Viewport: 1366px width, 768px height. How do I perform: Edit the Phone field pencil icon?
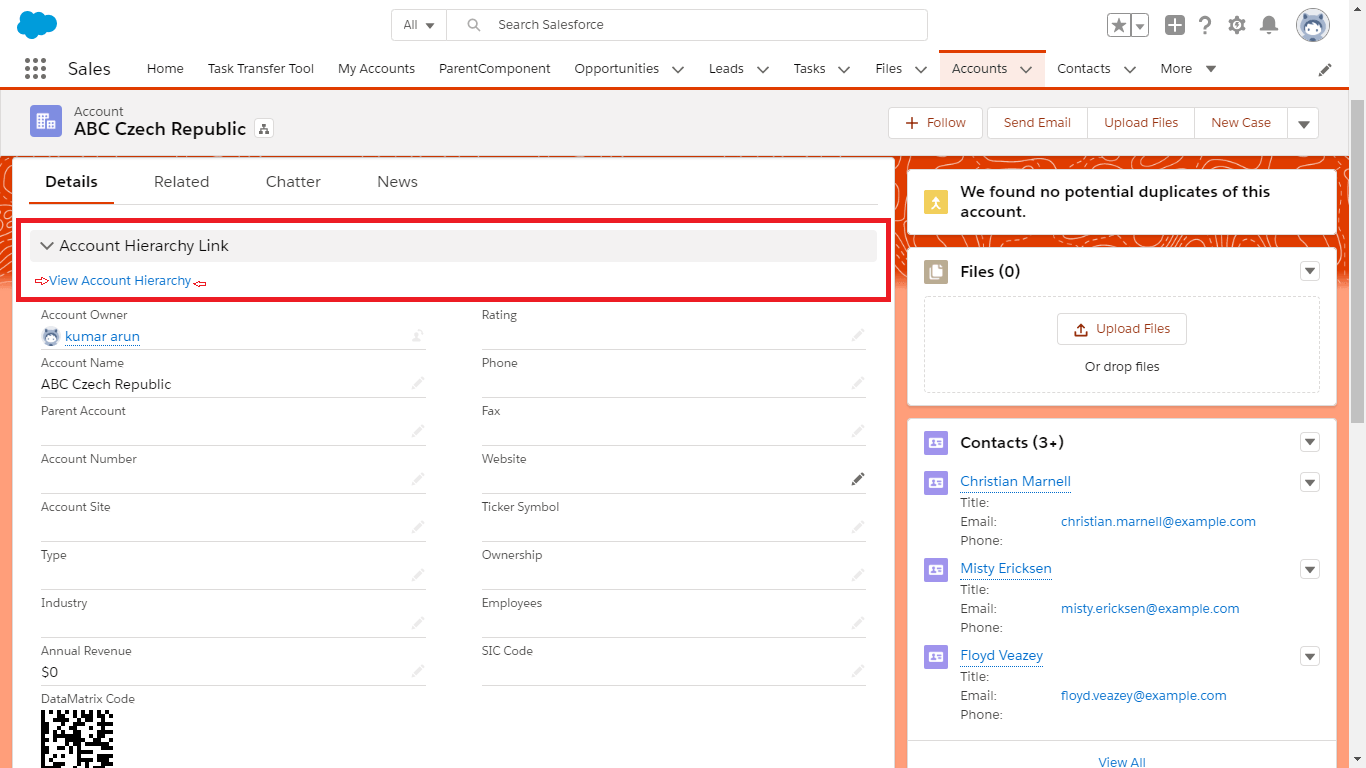(858, 383)
